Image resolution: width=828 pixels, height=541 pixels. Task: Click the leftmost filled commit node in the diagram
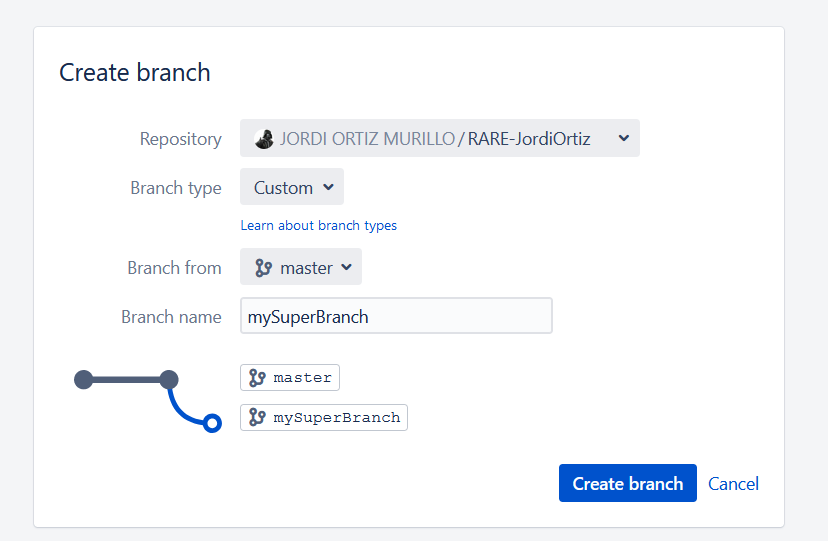pos(84,379)
